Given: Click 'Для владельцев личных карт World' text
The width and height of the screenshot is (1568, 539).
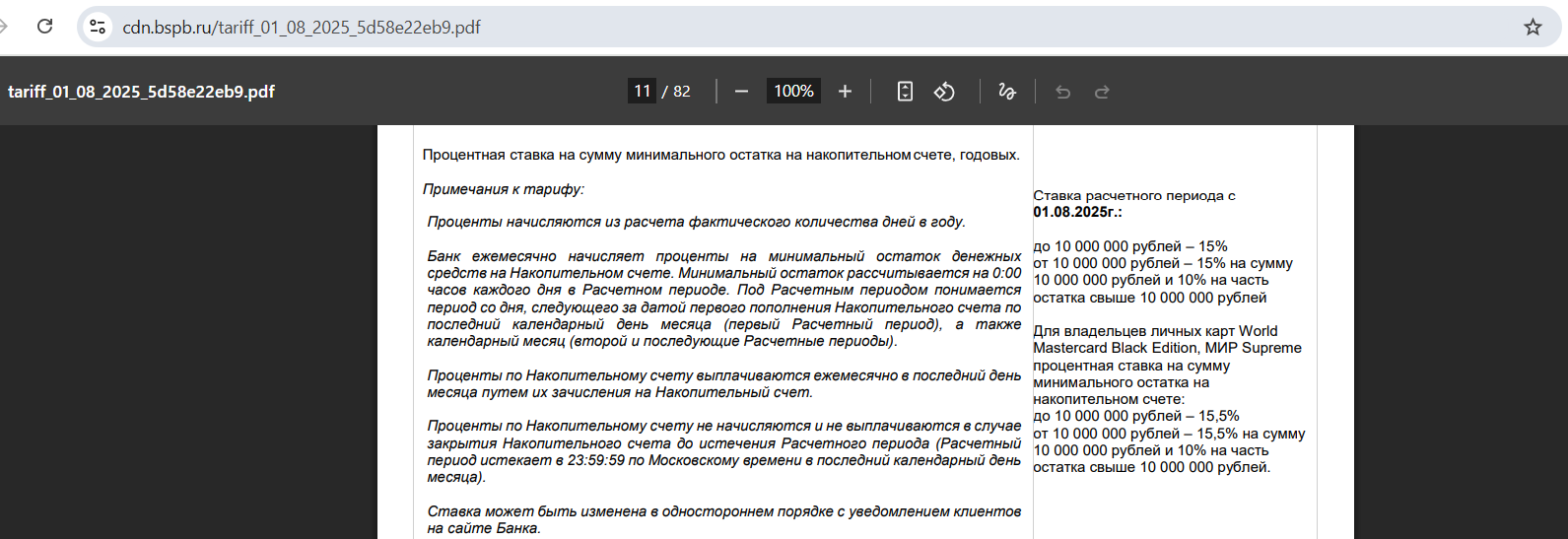Looking at the screenshot, I should click(x=1155, y=331).
